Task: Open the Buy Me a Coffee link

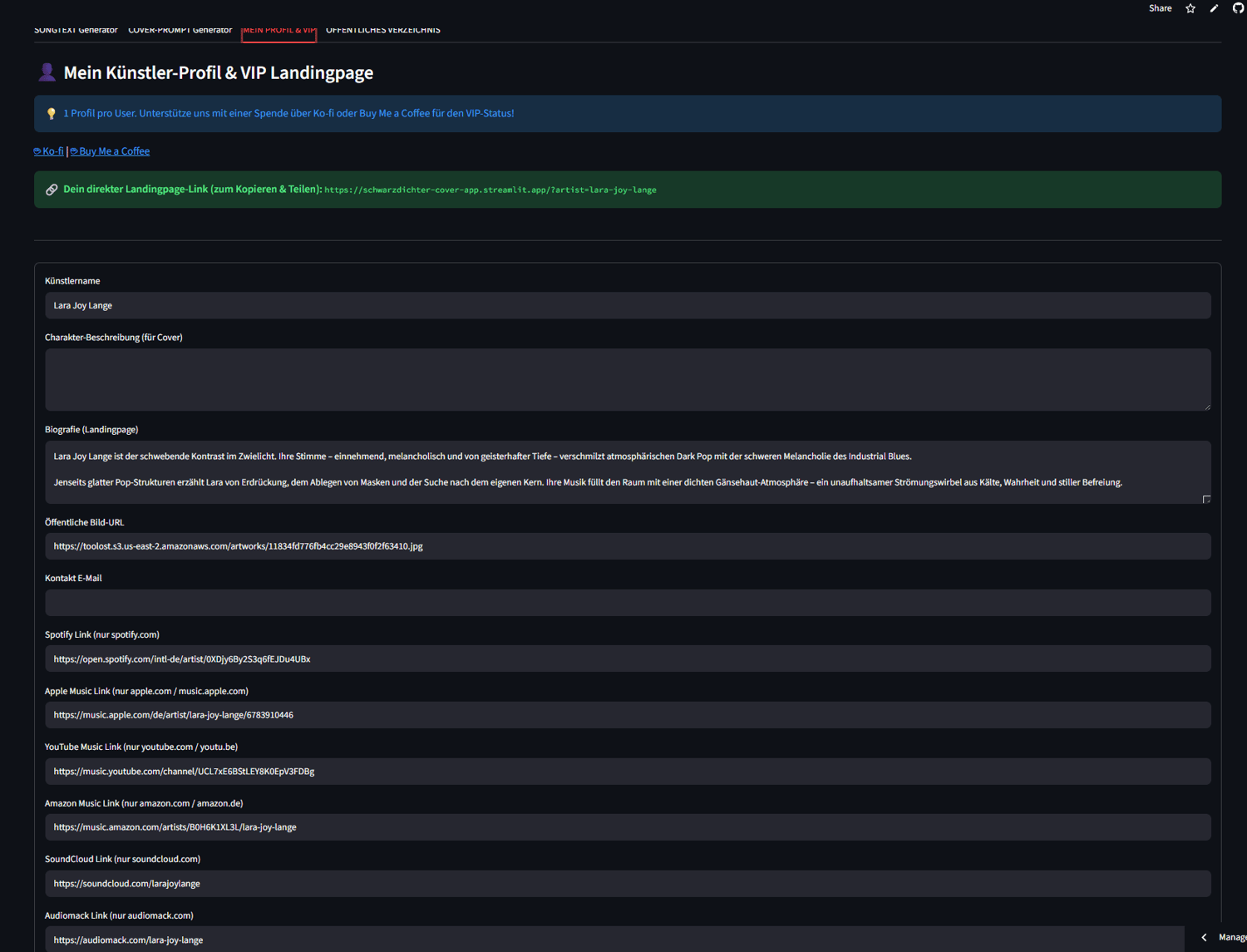Action: (110, 151)
